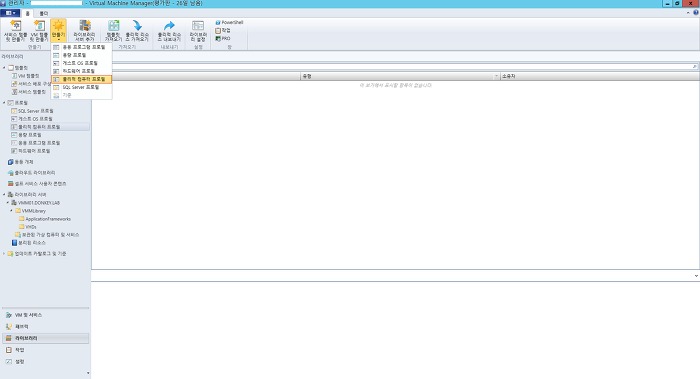Open the help icon at top right
Viewport: 700px width, 379px height.
point(696,13)
